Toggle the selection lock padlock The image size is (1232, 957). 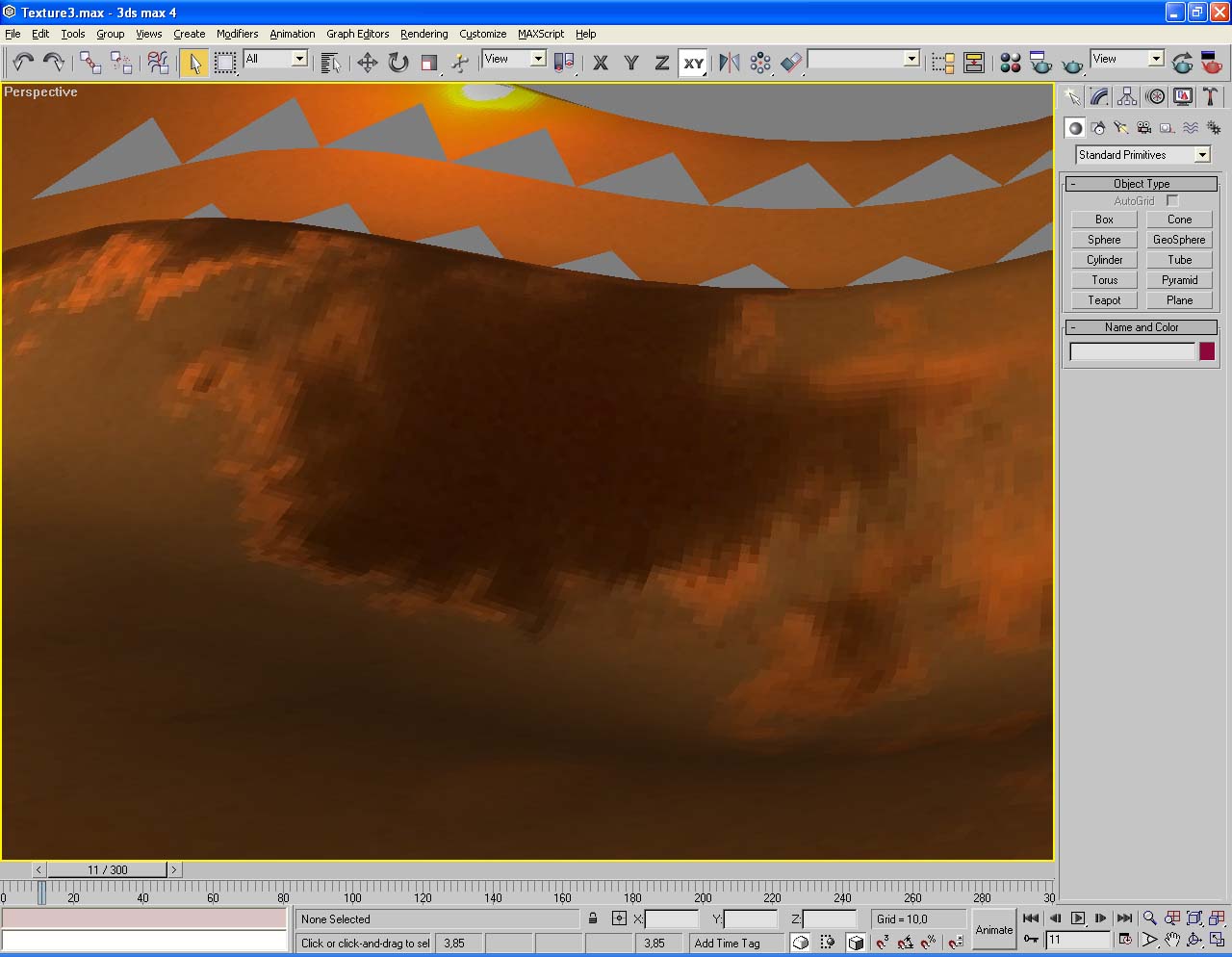tap(593, 918)
